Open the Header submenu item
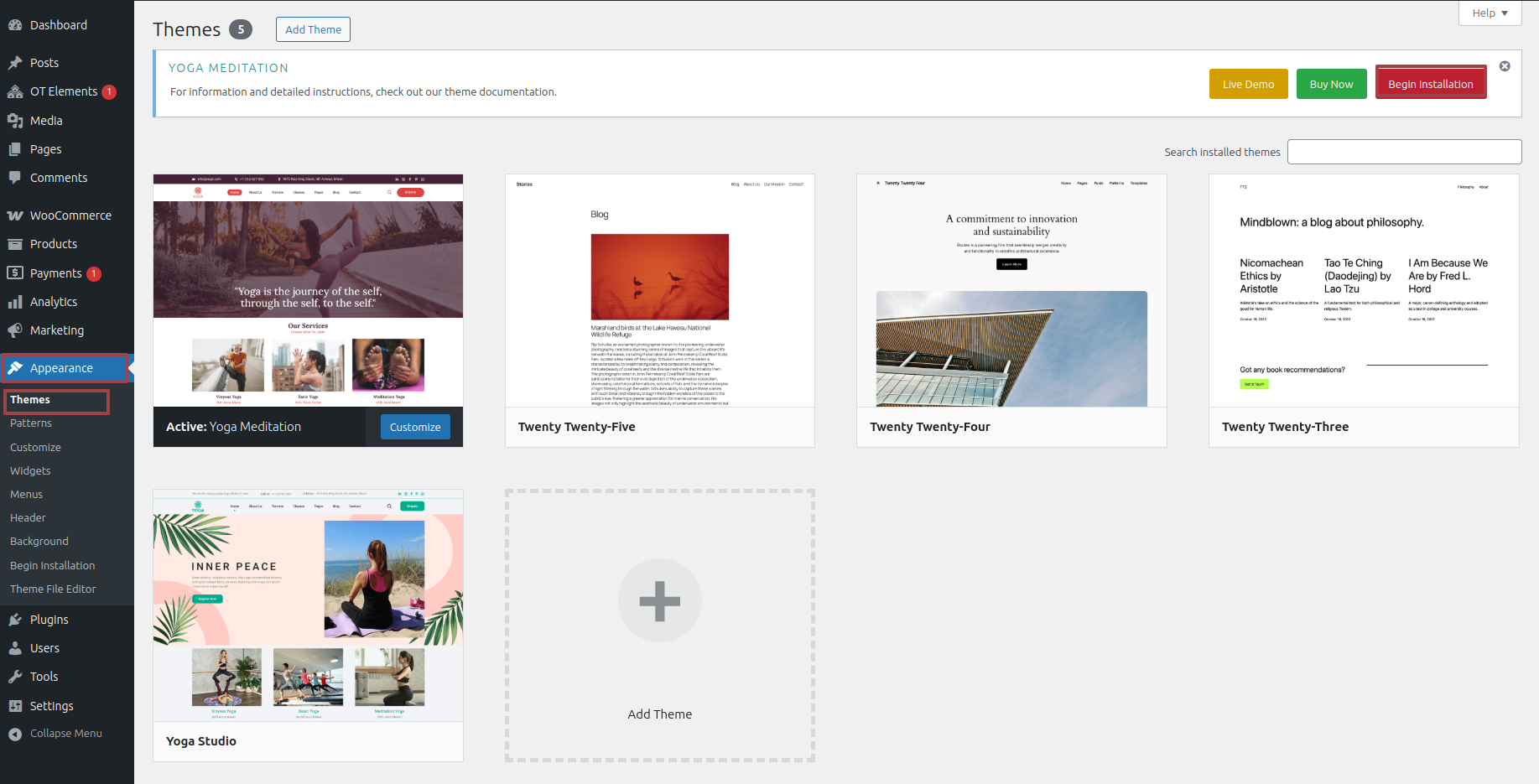The image size is (1539, 784). pyautogui.click(x=28, y=518)
